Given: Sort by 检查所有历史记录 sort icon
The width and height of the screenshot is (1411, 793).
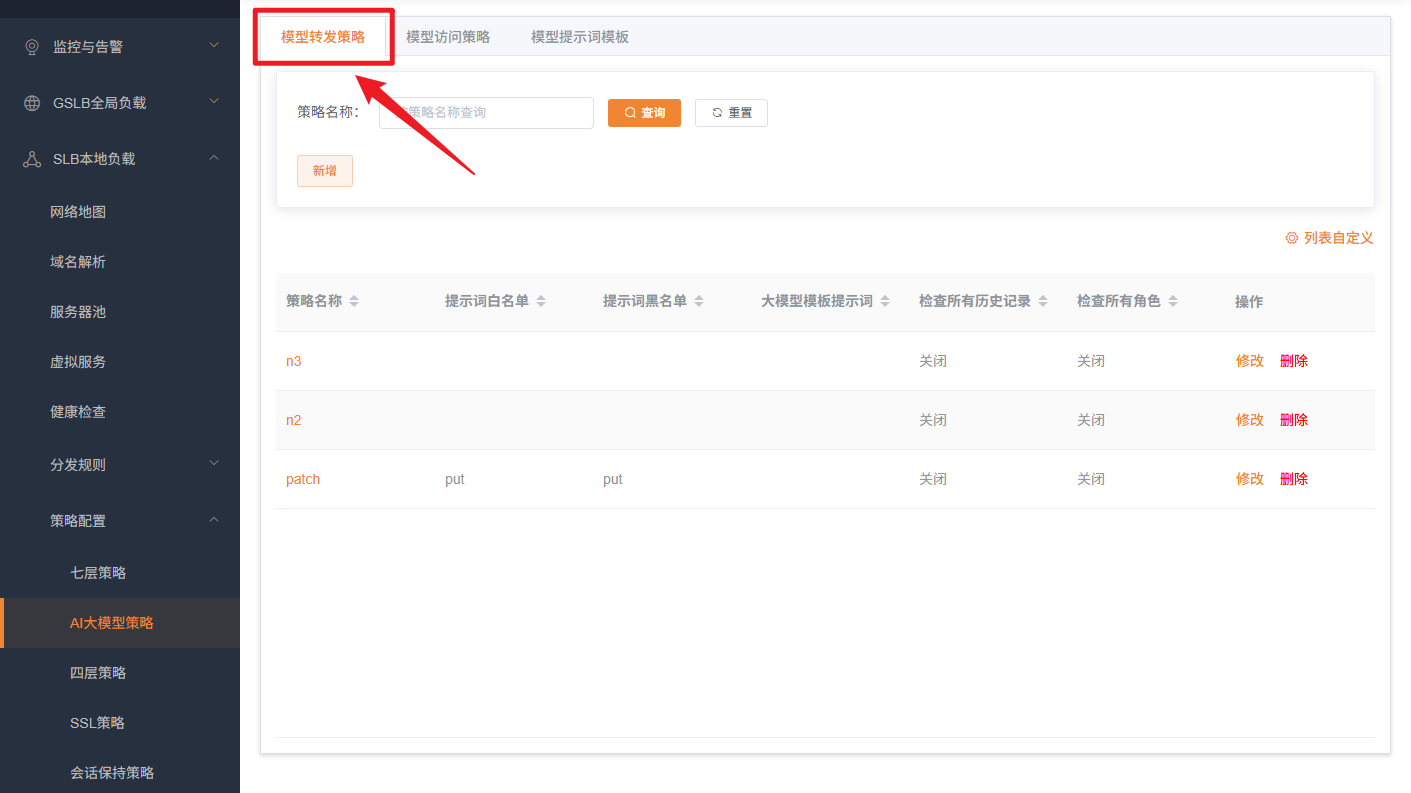Looking at the screenshot, I should coord(1043,301).
